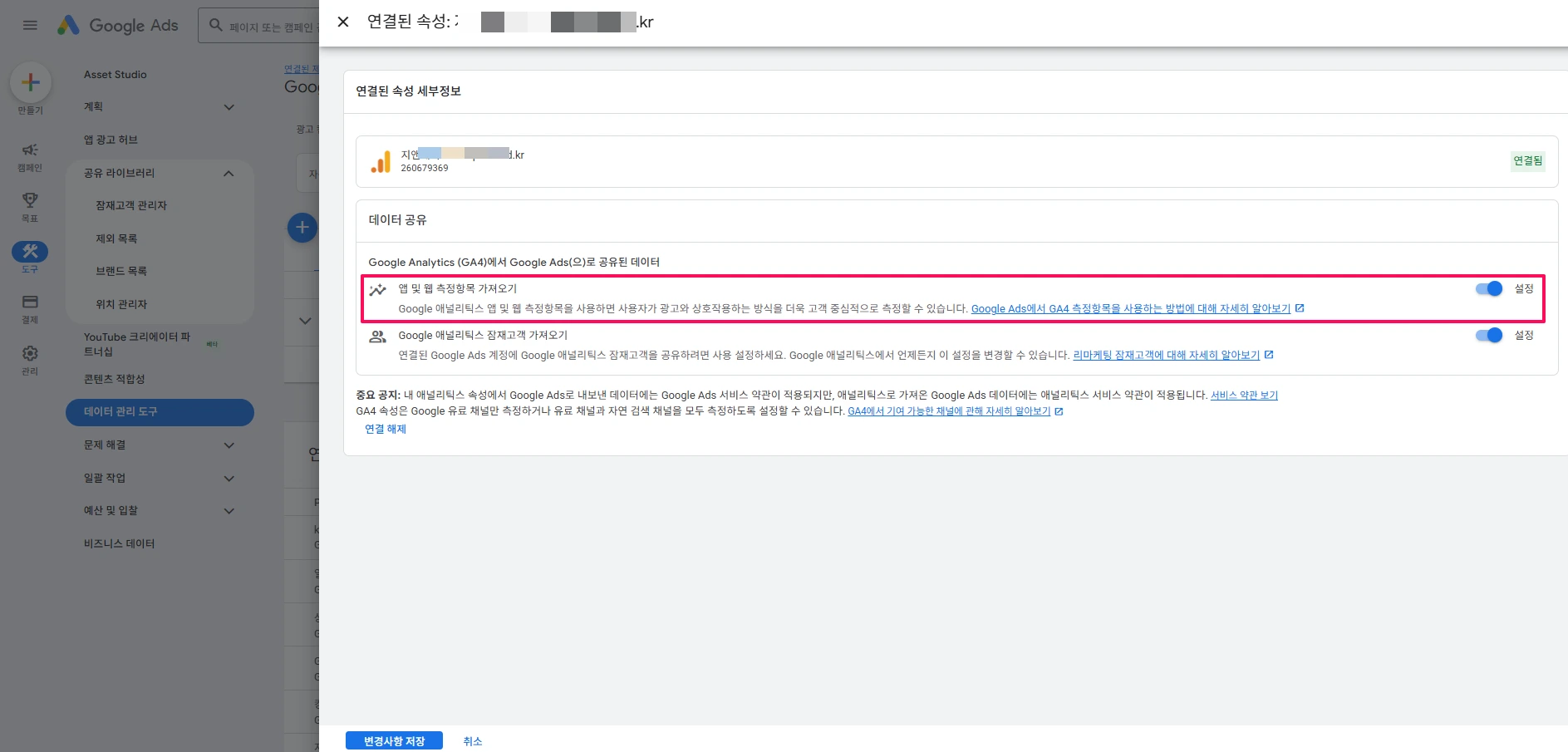
Task: Open 데이터 관리 도구 menu item
Action: click(160, 412)
